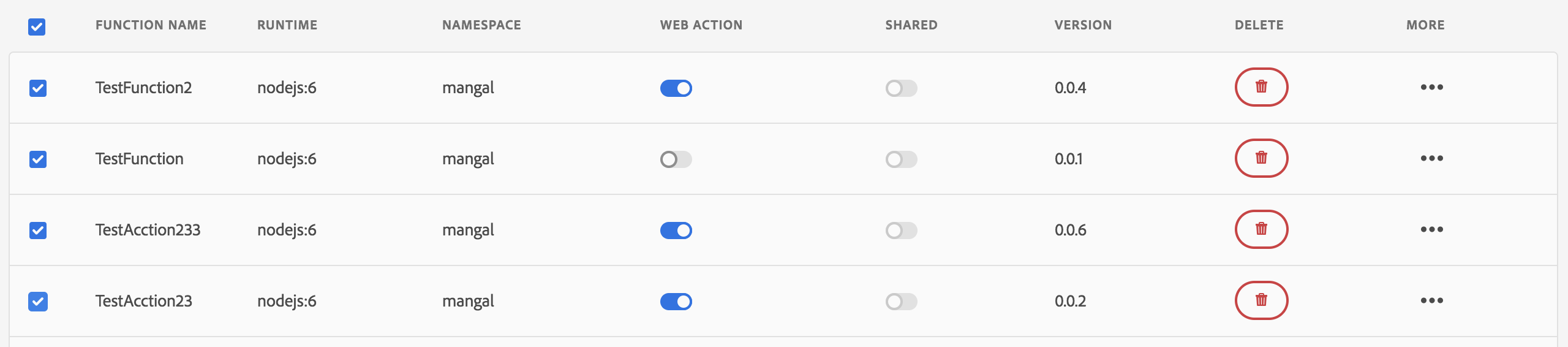The width and height of the screenshot is (1568, 347).
Task: Open more options for TestFunction2
Action: [x=1432, y=87]
